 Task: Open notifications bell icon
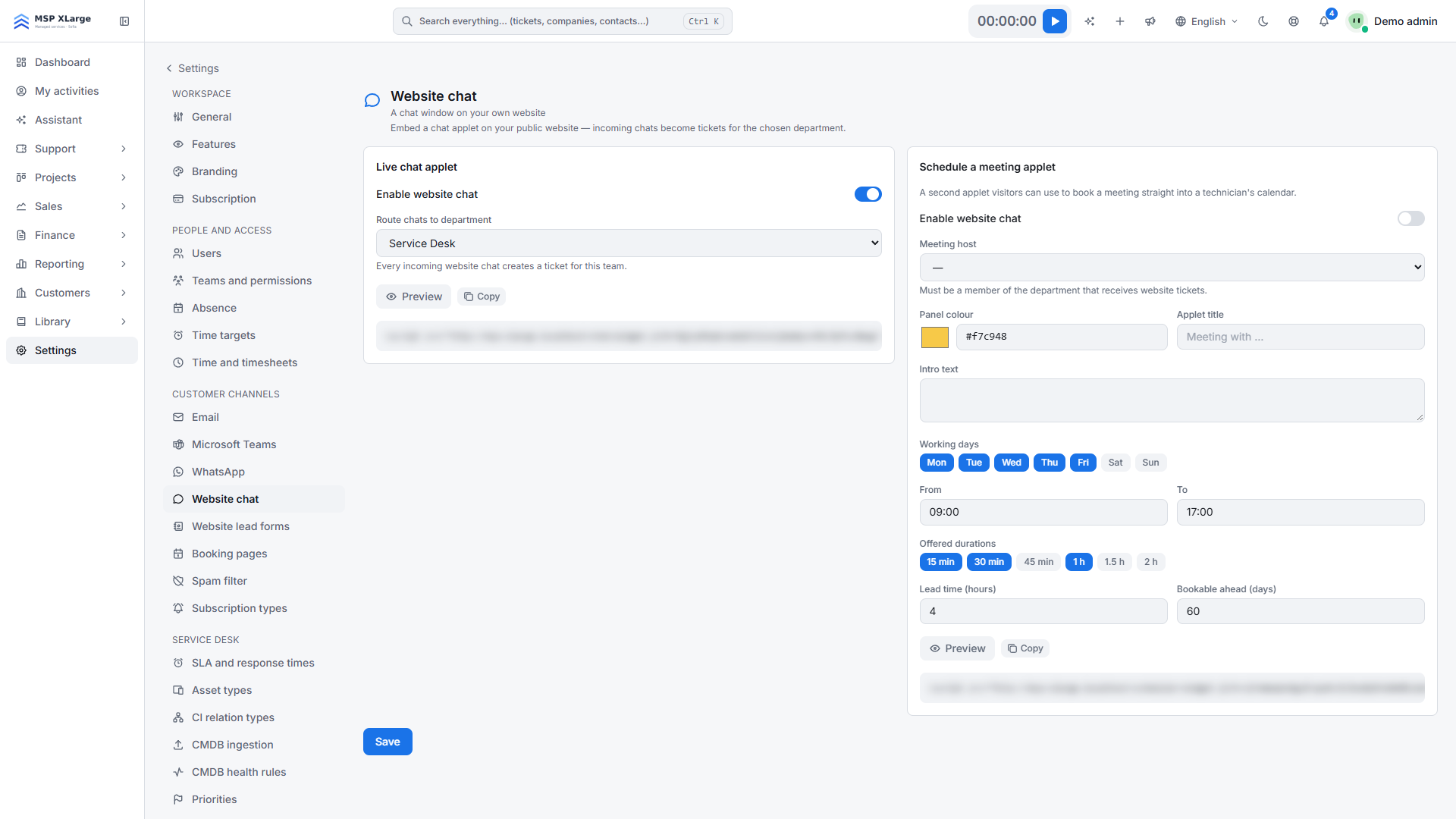coord(1324,21)
